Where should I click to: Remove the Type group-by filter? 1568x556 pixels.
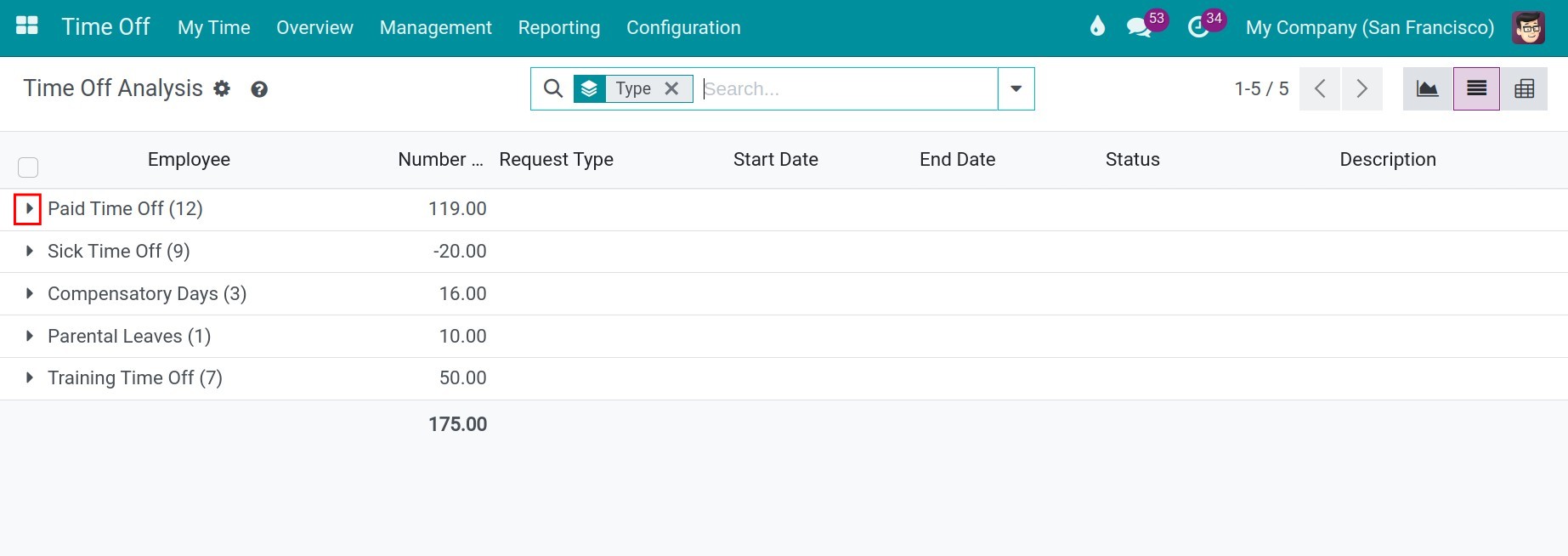671,88
